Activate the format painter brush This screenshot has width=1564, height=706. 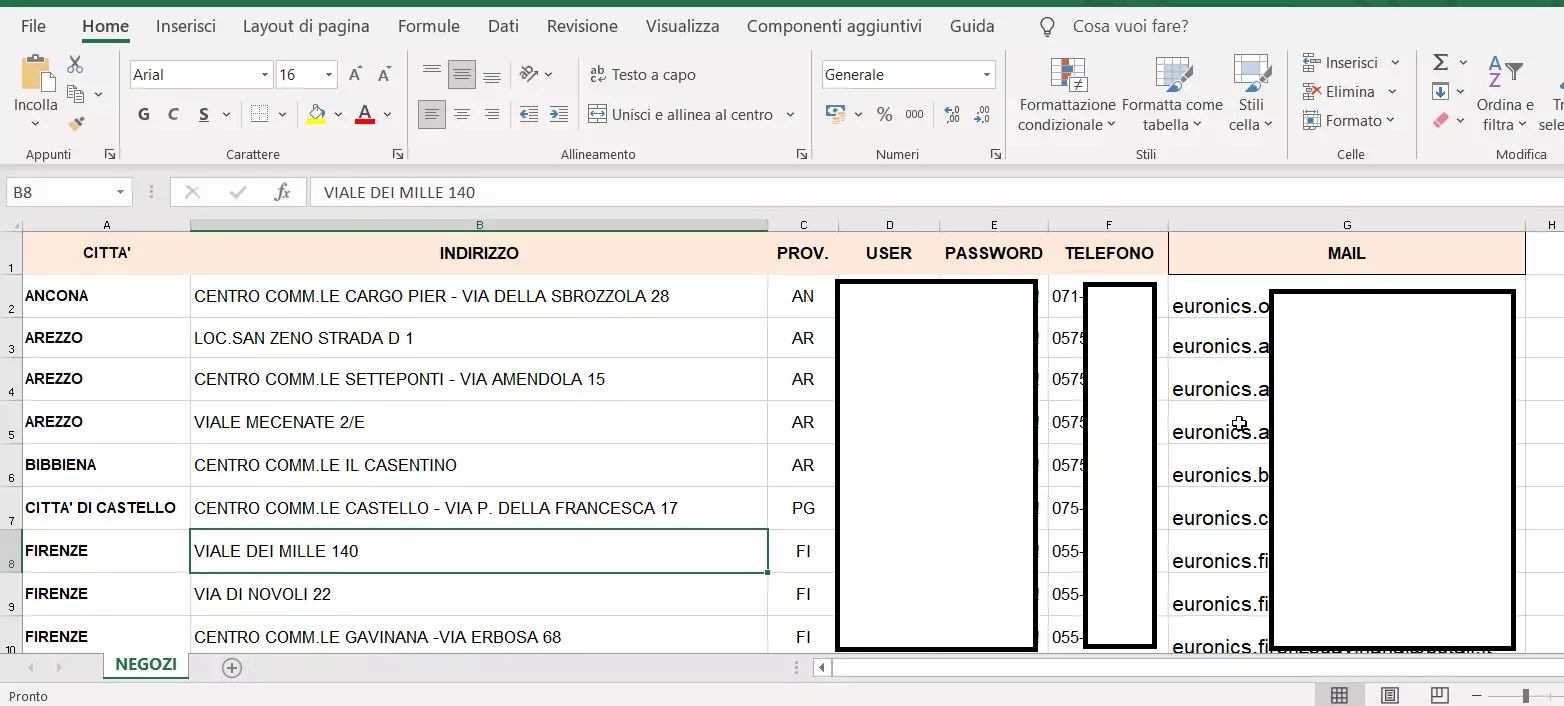click(74, 122)
